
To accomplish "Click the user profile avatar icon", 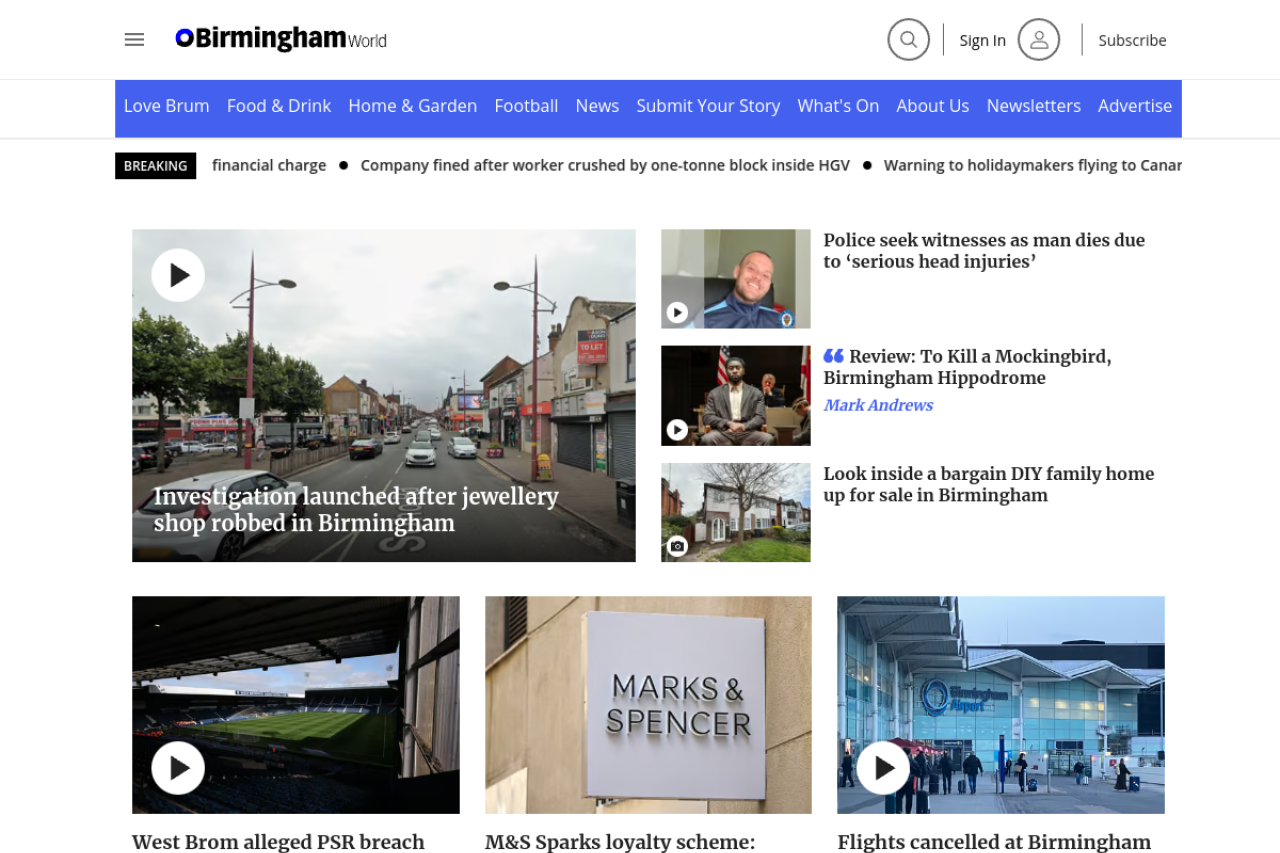I will (x=1038, y=40).
